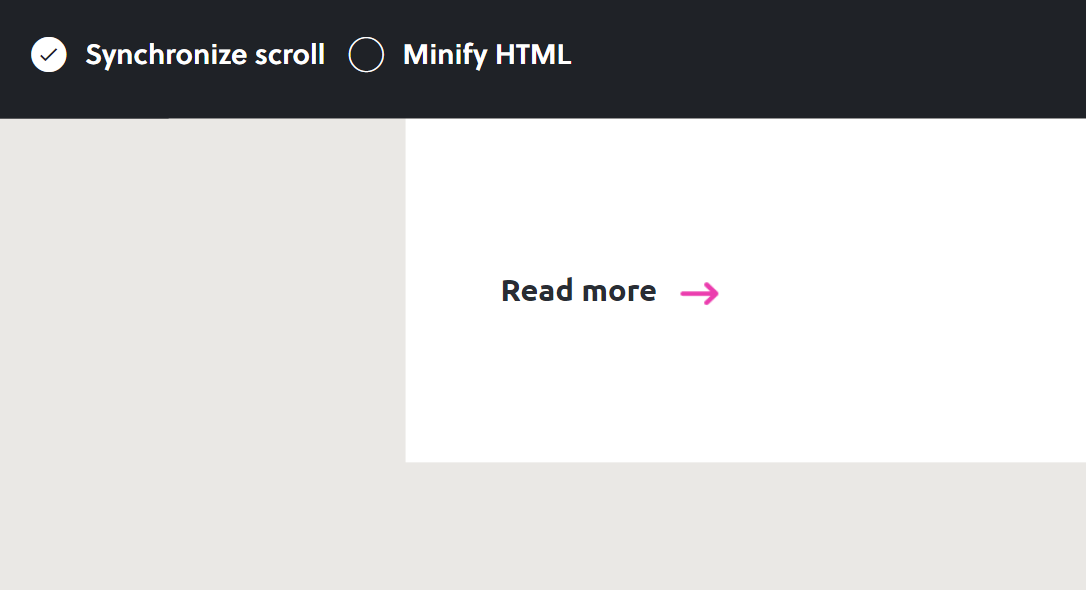Open the Read more link

578,290
